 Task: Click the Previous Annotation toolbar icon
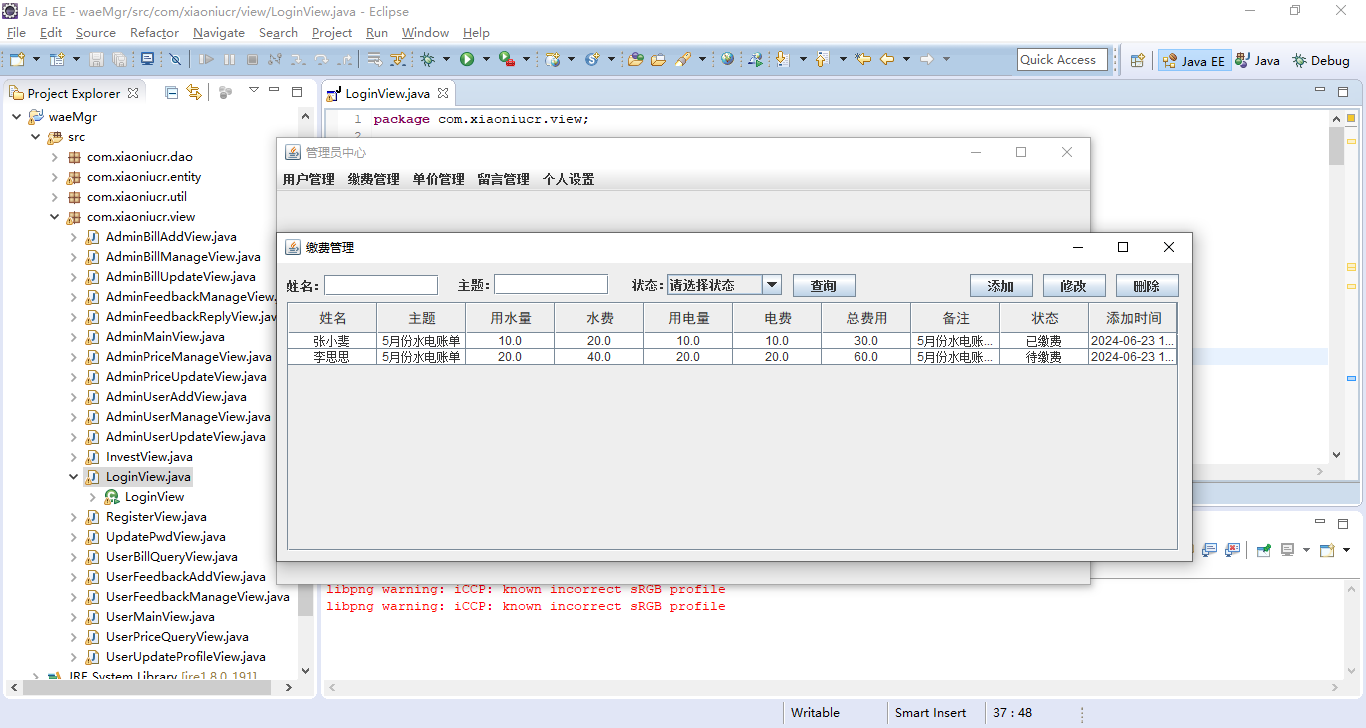point(823,60)
